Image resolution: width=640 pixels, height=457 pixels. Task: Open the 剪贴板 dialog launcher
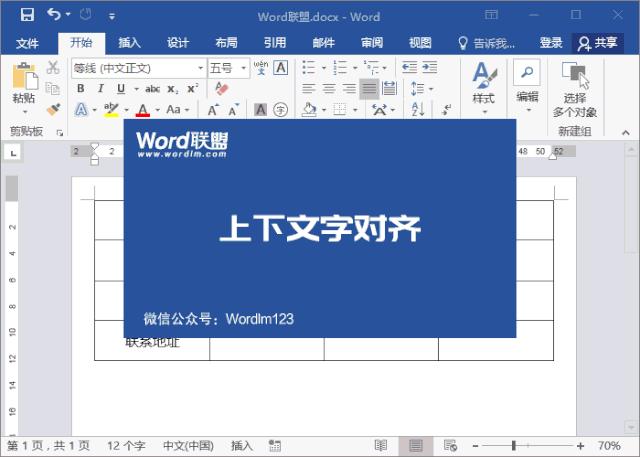click(x=60, y=133)
